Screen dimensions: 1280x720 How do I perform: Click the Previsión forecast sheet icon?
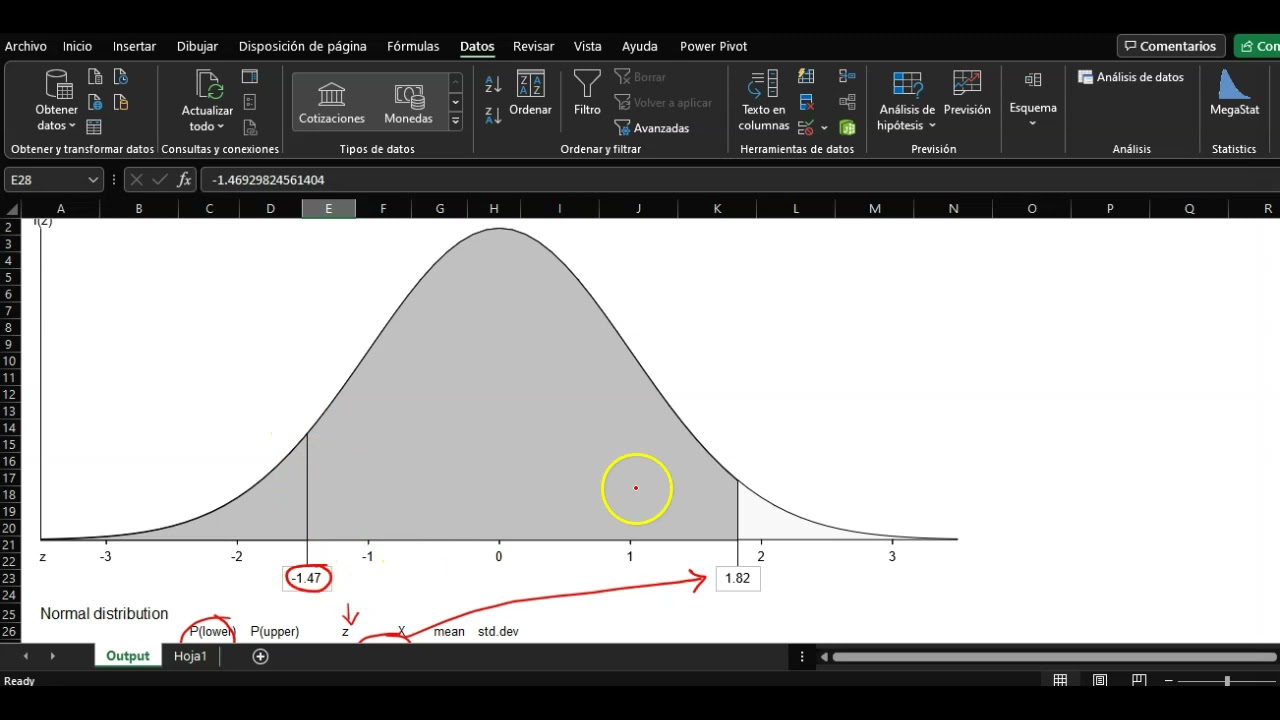tap(967, 94)
